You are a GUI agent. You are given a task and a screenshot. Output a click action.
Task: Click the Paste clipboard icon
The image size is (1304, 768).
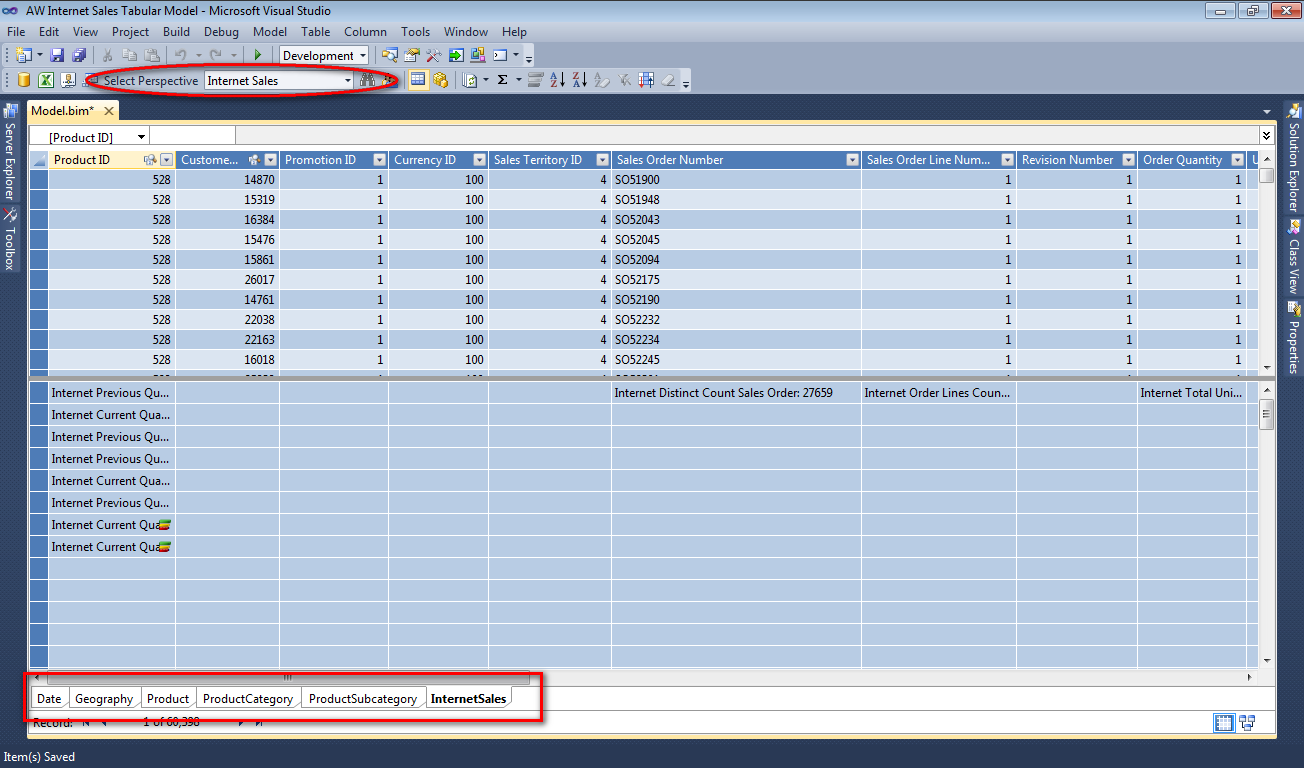coord(152,55)
